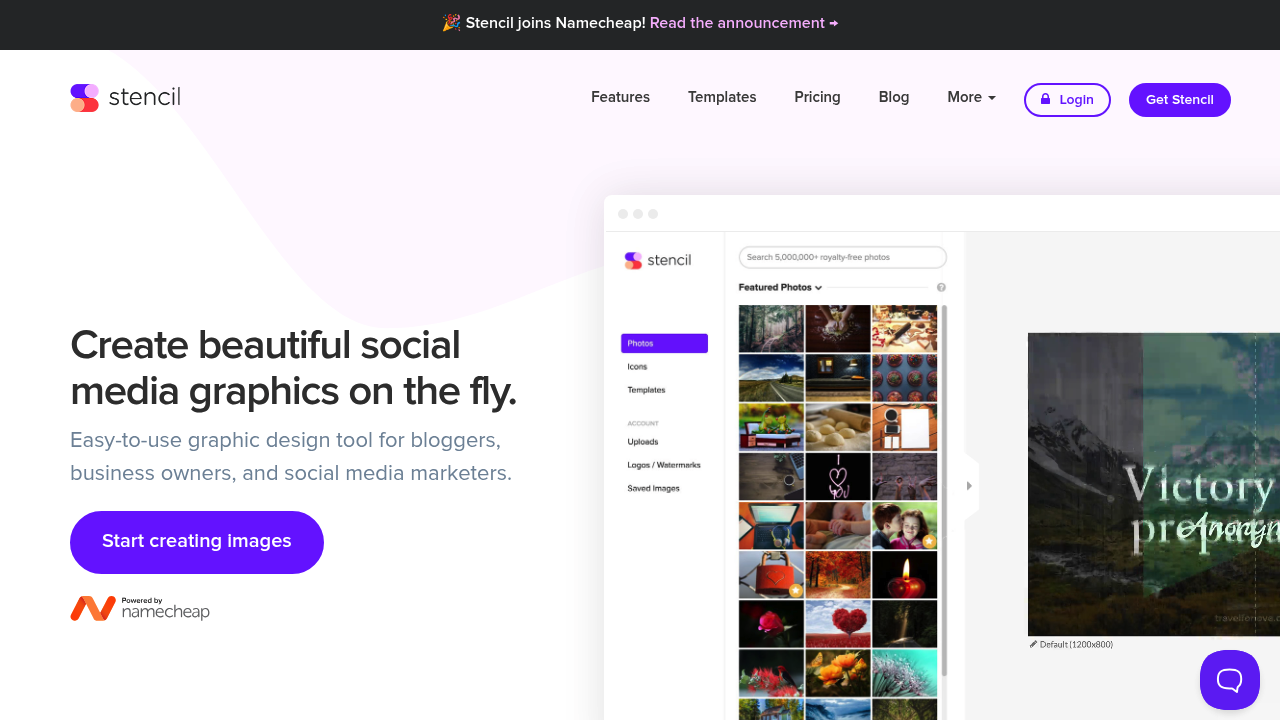The image size is (1280, 720).
Task: Open the chat support widget
Action: click(x=1229, y=680)
